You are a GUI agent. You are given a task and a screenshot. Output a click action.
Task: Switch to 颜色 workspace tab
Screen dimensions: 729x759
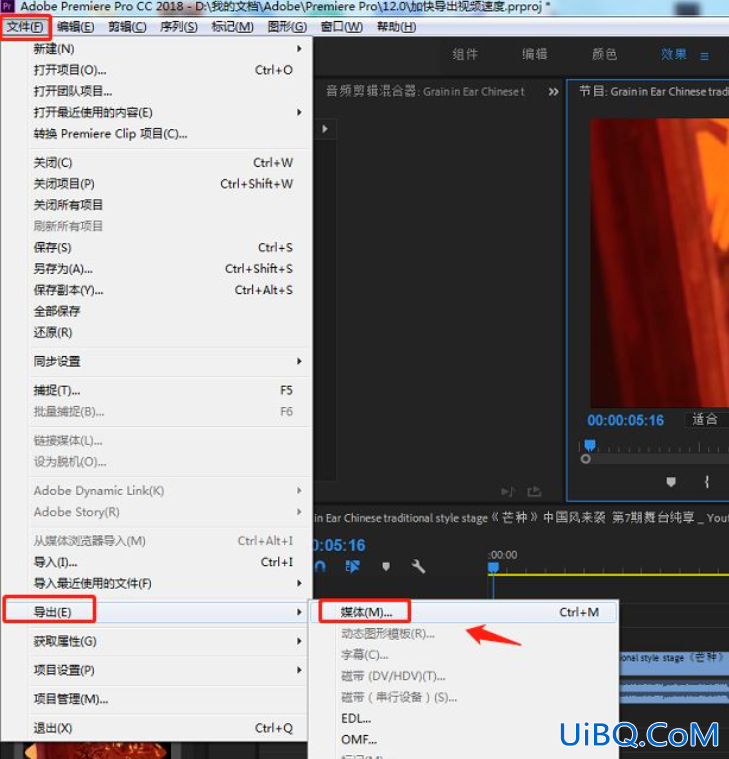605,54
